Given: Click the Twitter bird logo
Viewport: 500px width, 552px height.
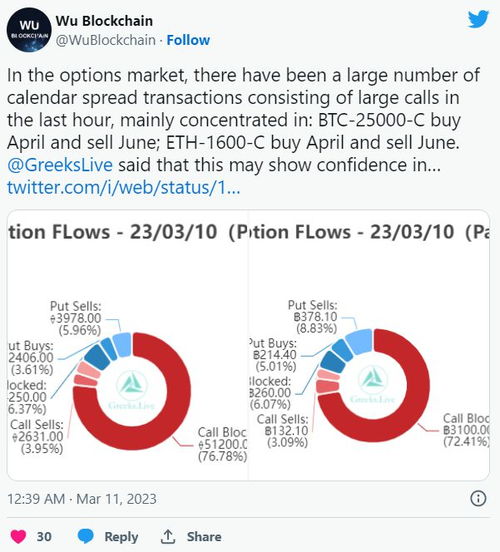Looking at the screenshot, I should (x=478, y=19).
